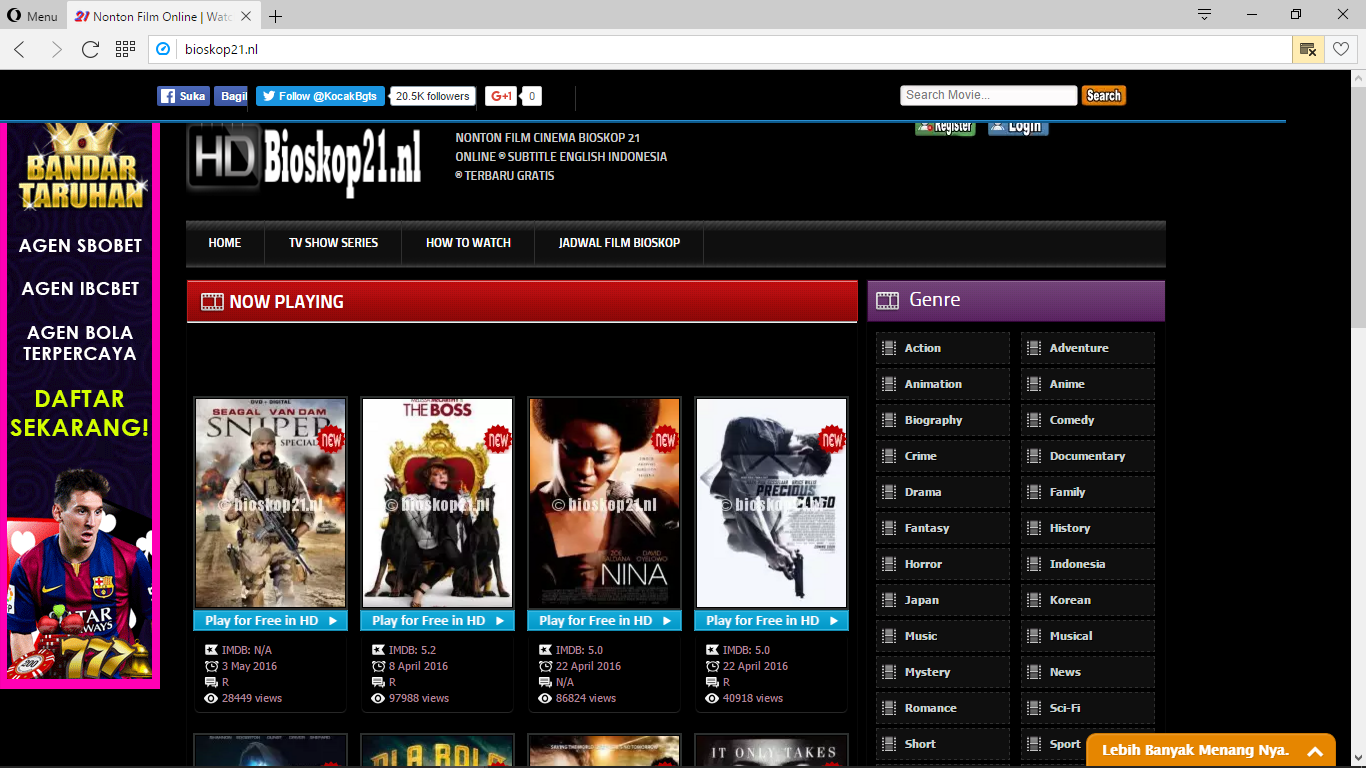1366x768 pixels.
Task: Open the JADWAL FILM BIOSKOP menu item
Action: pyautogui.click(x=619, y=243)
